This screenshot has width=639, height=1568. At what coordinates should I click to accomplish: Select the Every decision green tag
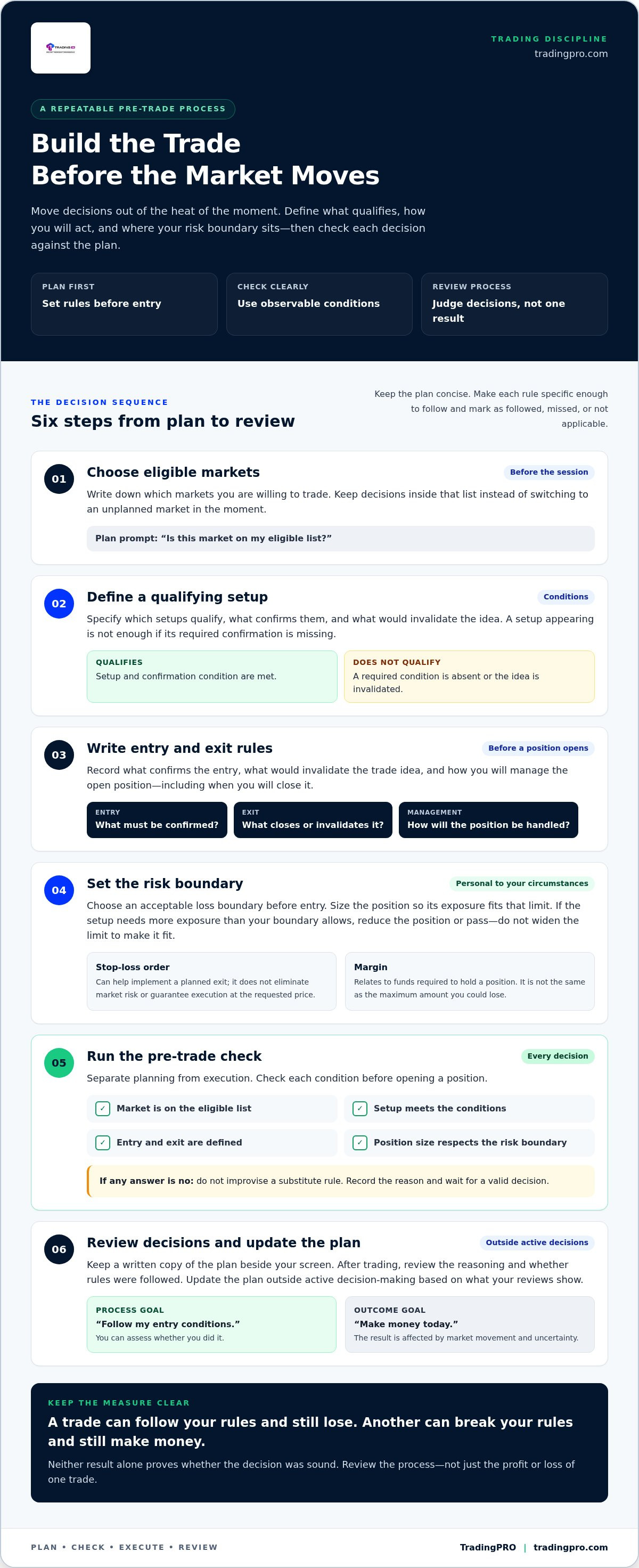(558, 1057)
